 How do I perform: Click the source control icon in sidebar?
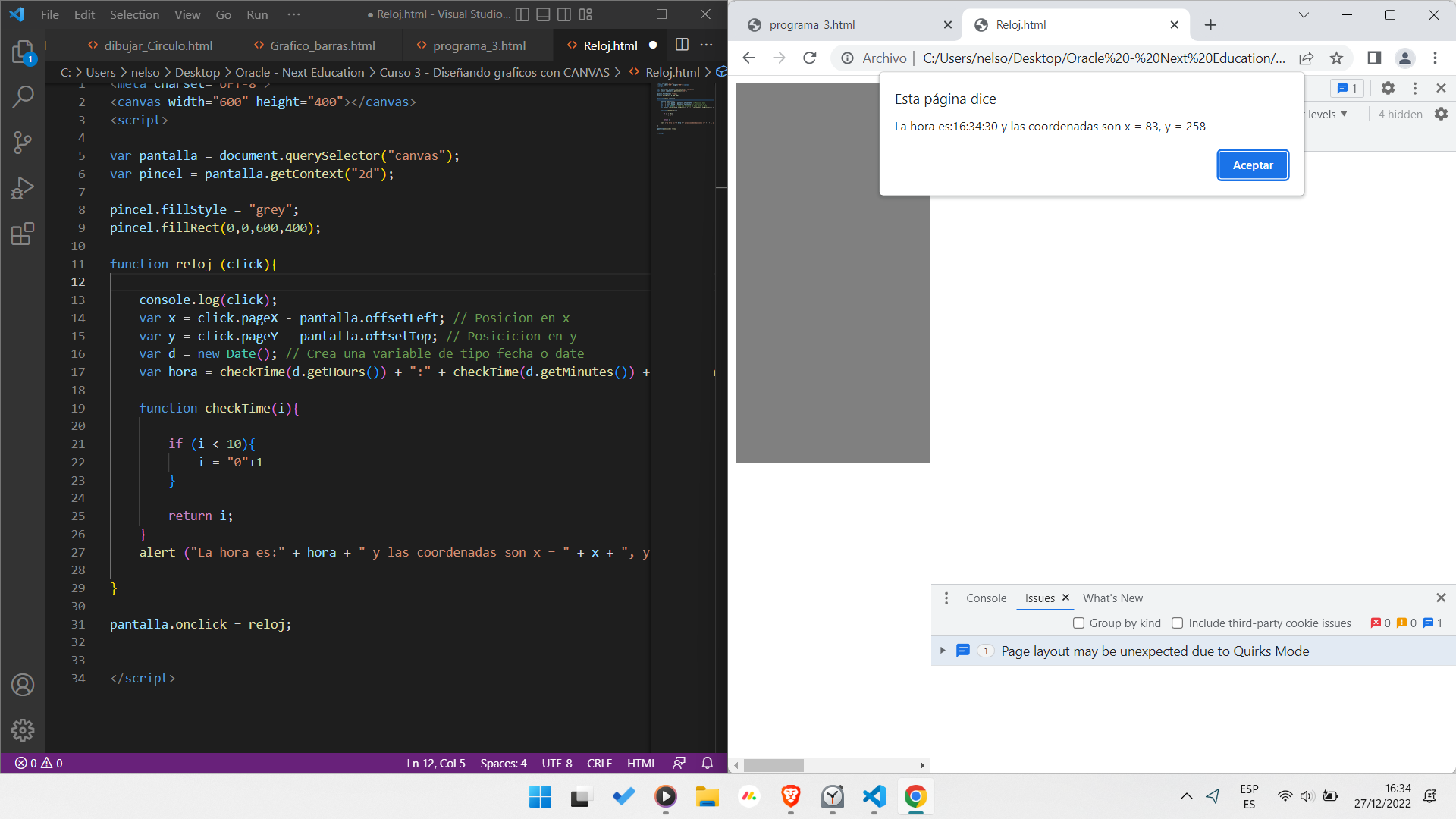pyautogui.click(x=22, y=141)
